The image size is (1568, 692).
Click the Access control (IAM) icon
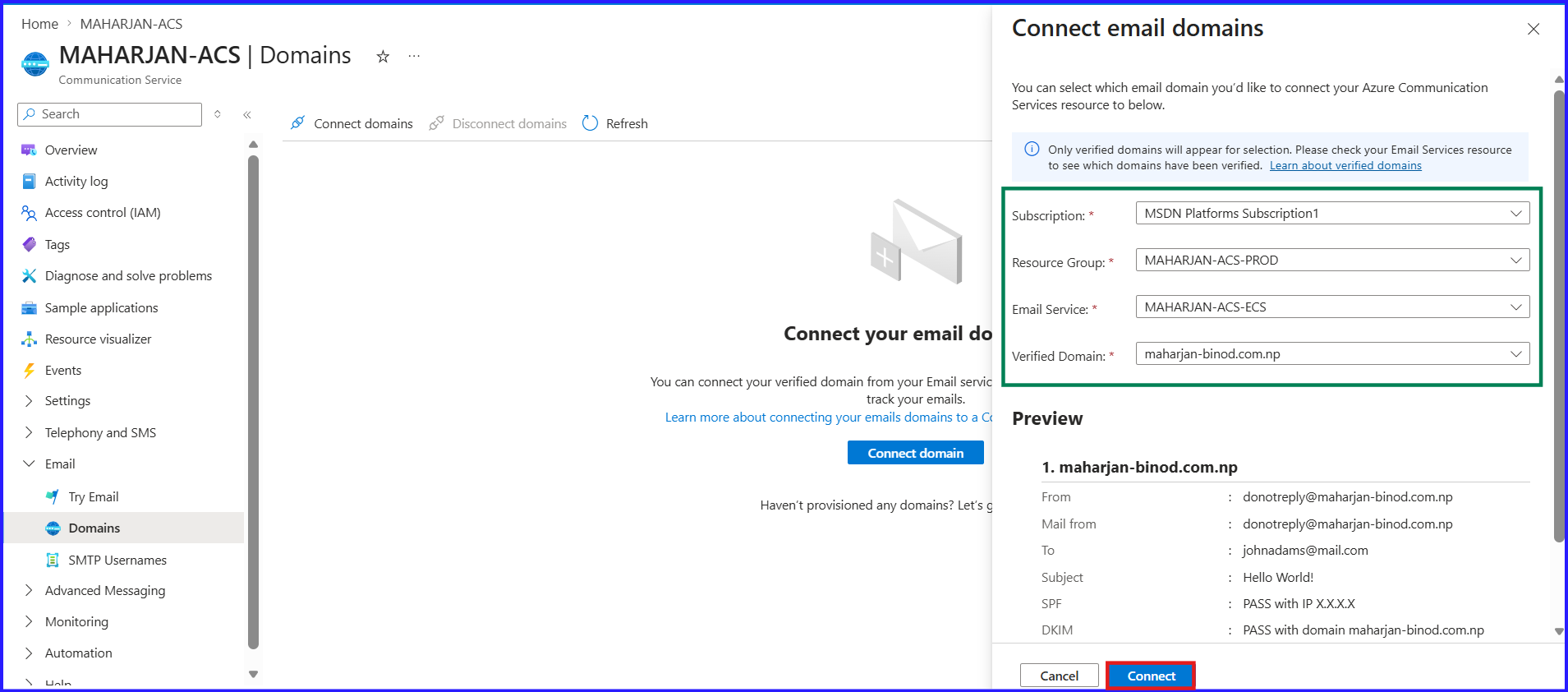pyautogui.click(x=29, y=213)
